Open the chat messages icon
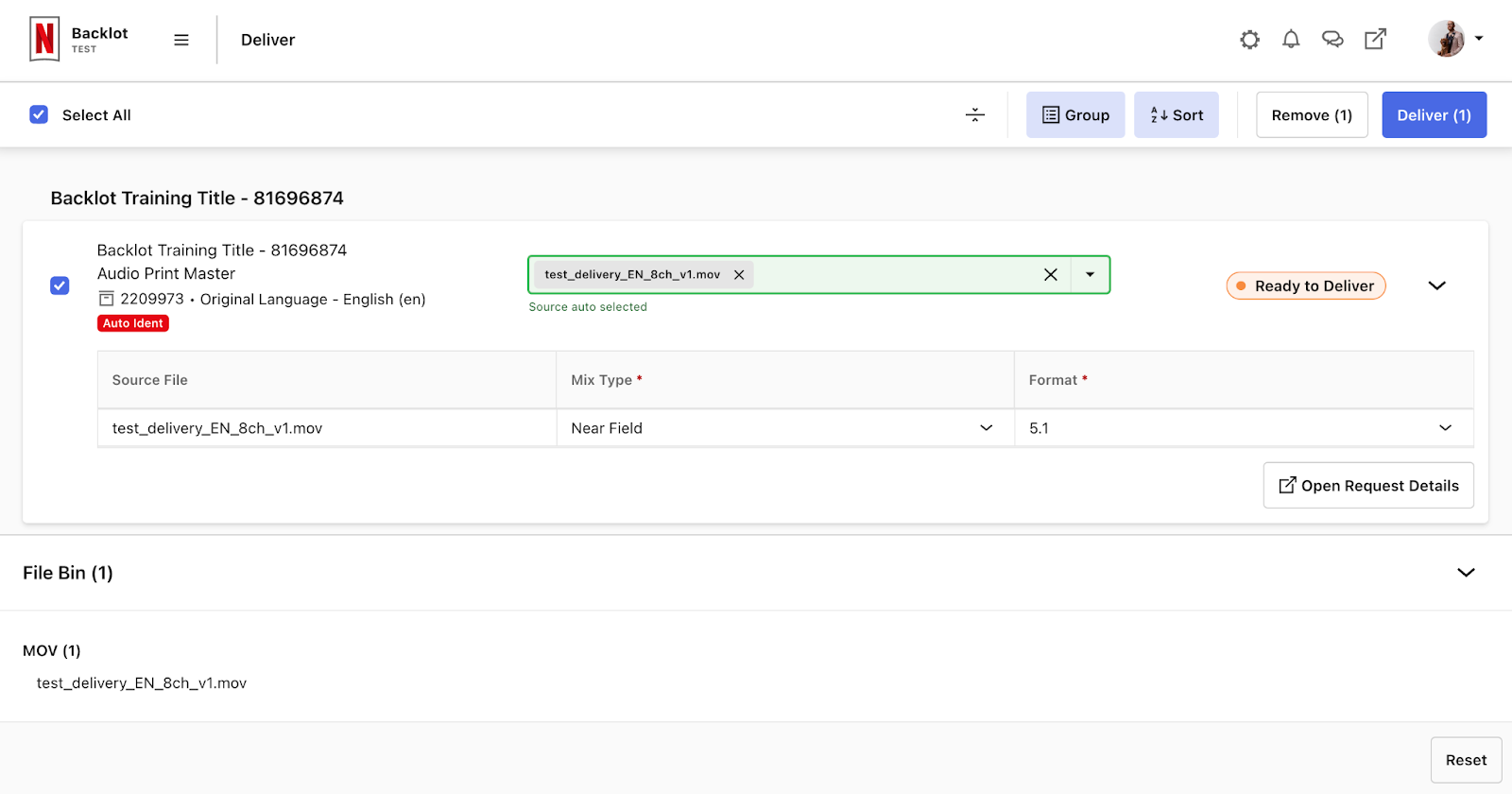 pos(1332,40)
